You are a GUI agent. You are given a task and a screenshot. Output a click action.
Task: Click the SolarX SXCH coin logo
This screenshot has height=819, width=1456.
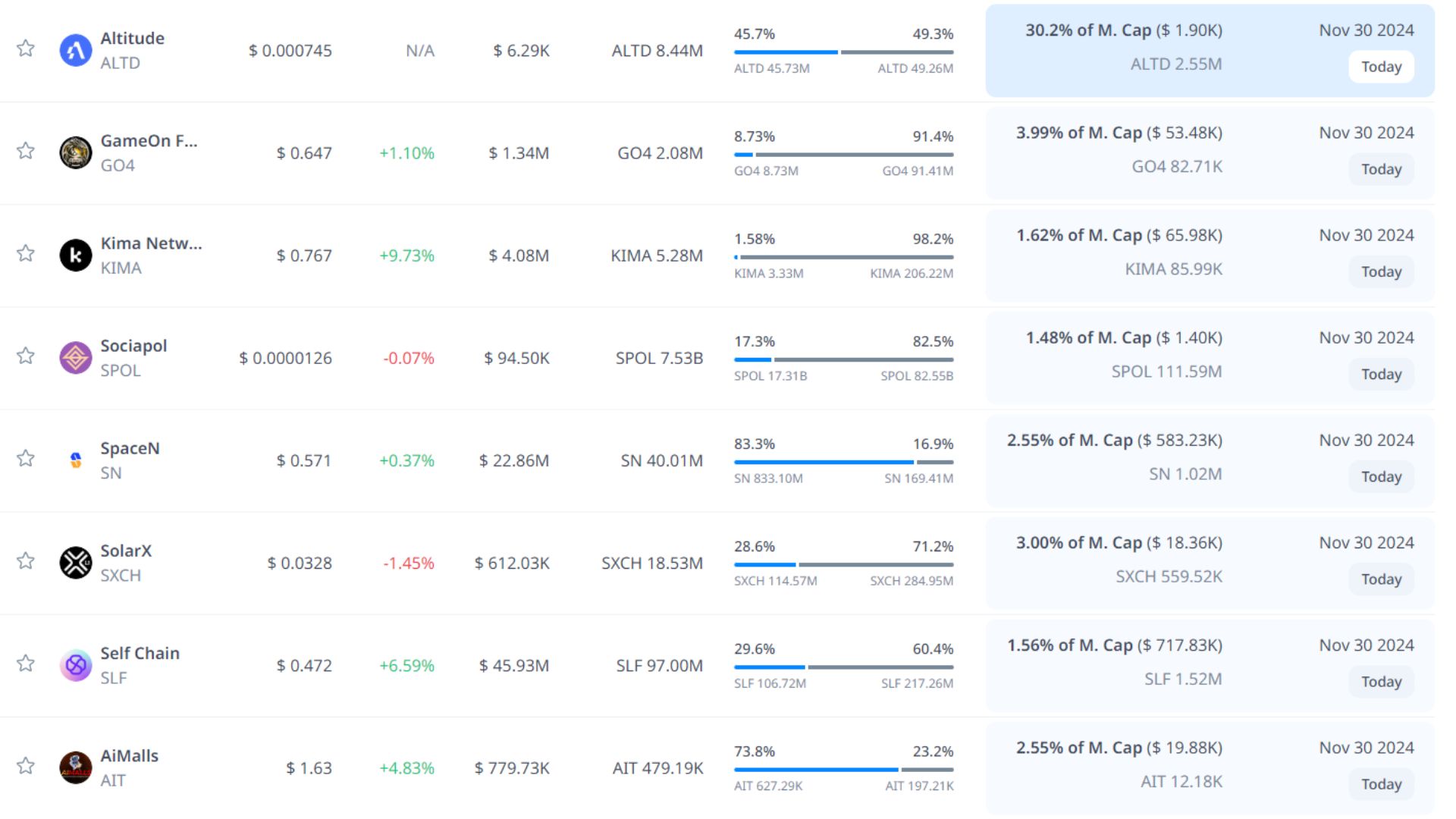point(76,563)
